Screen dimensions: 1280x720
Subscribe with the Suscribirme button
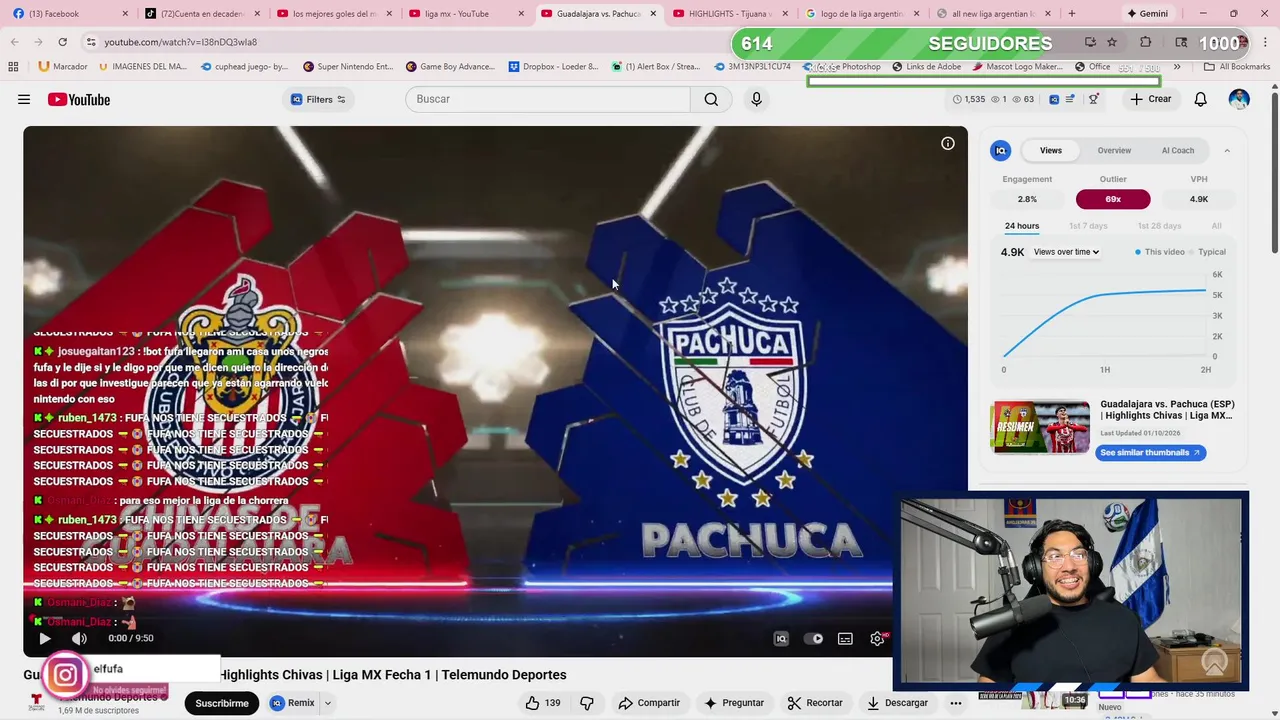[x=222, y=703]
